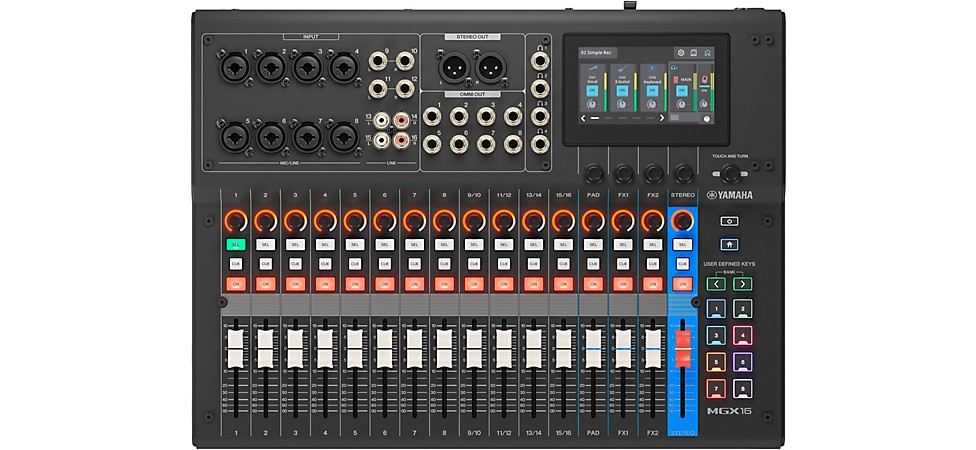Tap the E.Guitar channel knob icon

[622, 104]
